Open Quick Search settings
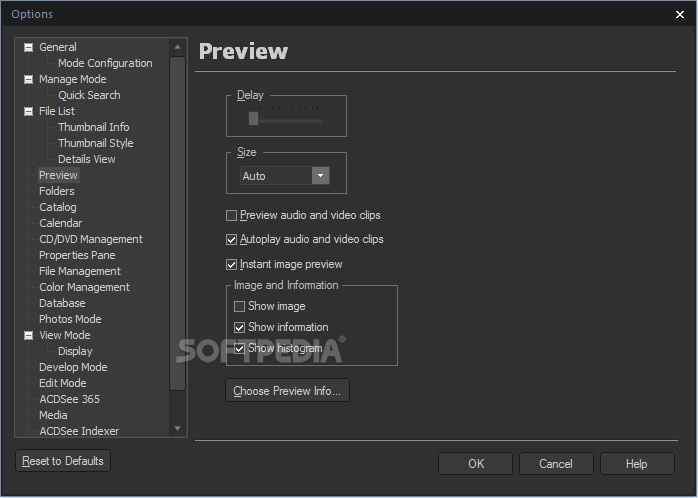Image resolution: width=698 pixels, height=498 pixels. point(89,95)
